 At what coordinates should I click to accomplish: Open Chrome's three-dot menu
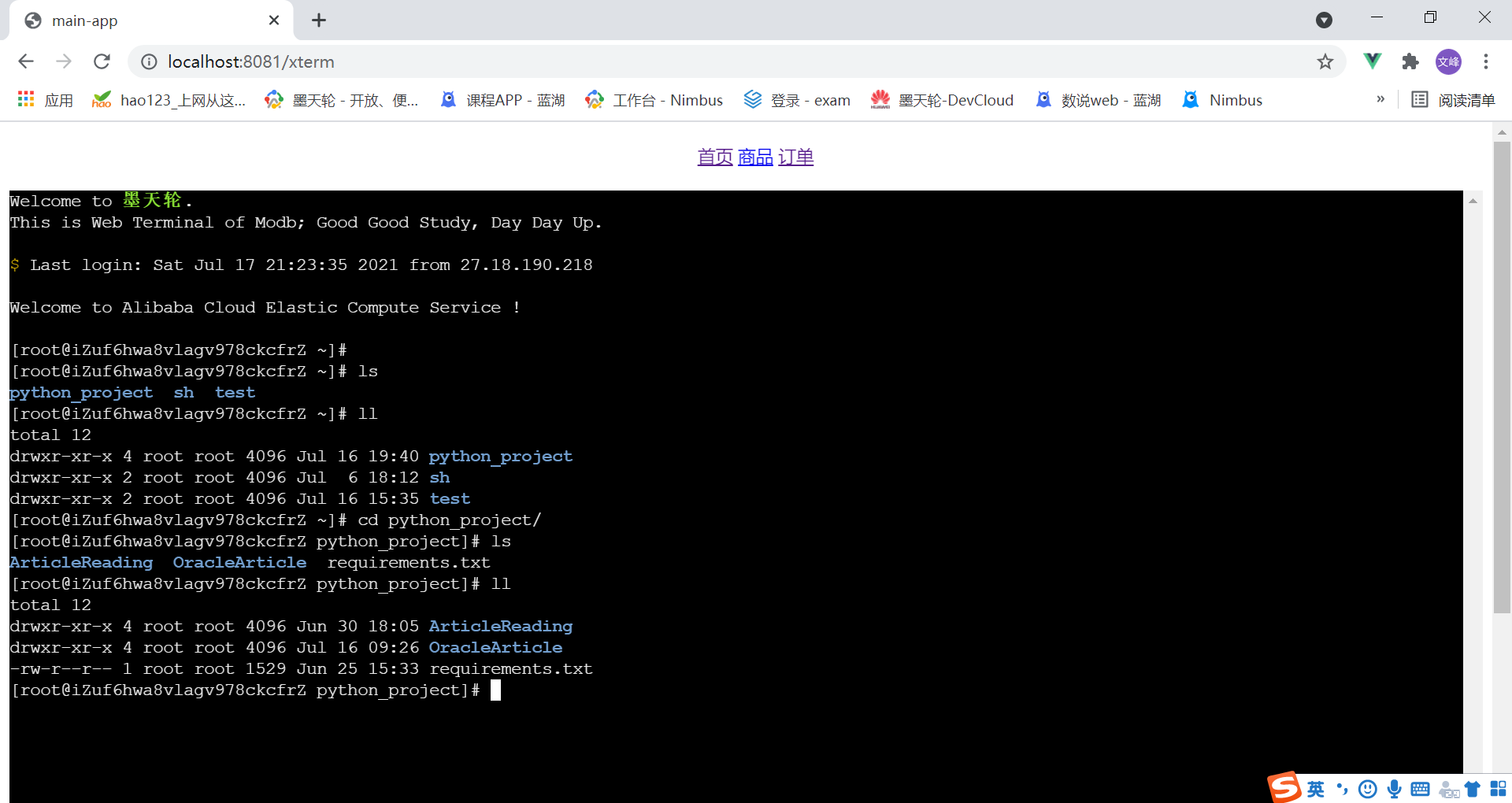point(1486,61)
